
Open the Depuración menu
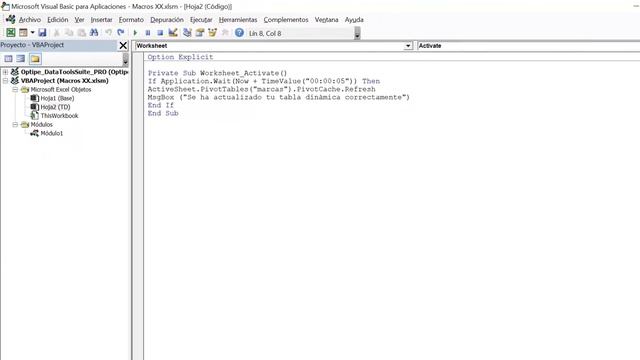[167, 20]
